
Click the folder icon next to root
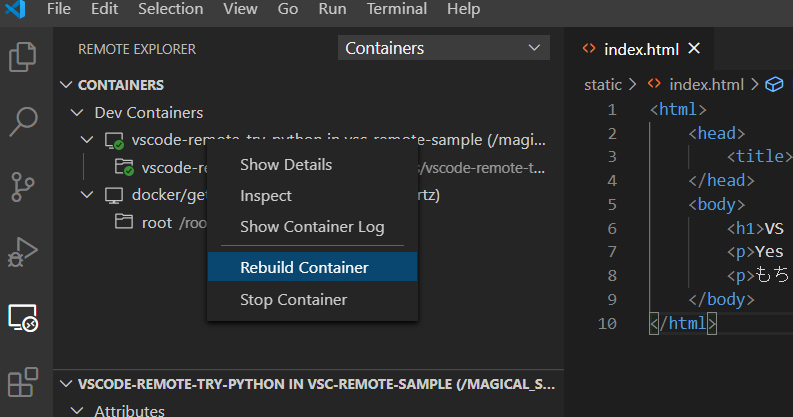[123, 221]
